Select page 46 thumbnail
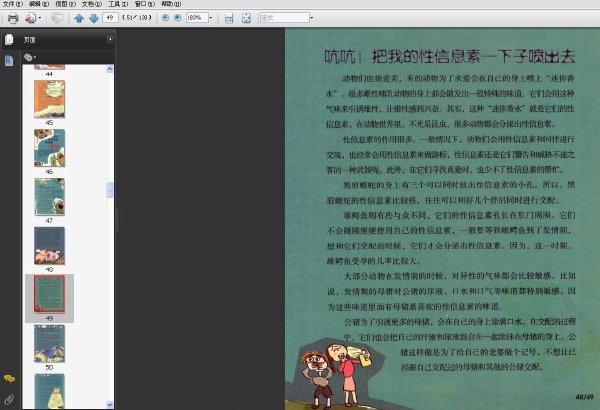The image size is (600, 410). tap(49, 148)
